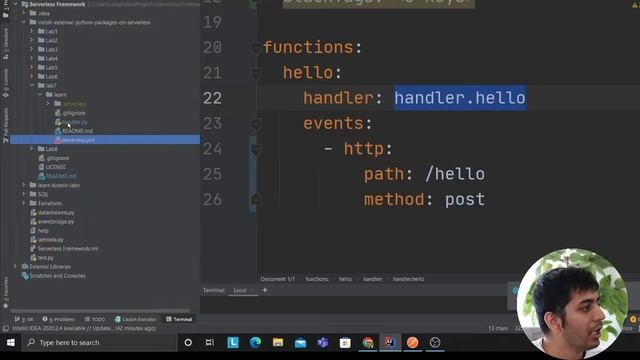640x360 pixels.
Task: Launch Microsoft Edge from taskbar
Action: pos(256,342)
